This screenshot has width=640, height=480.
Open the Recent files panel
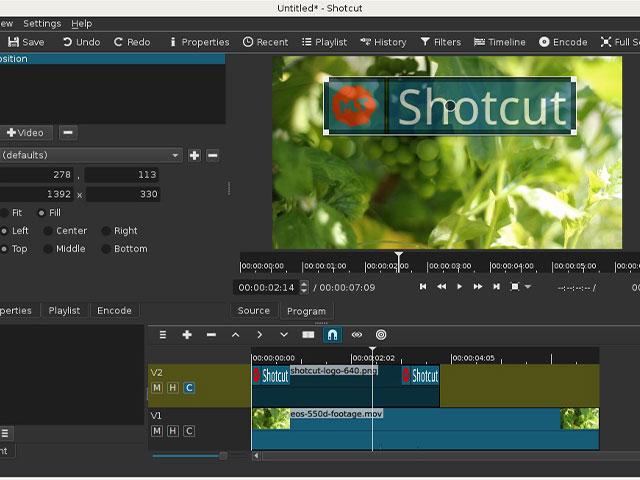265,42
